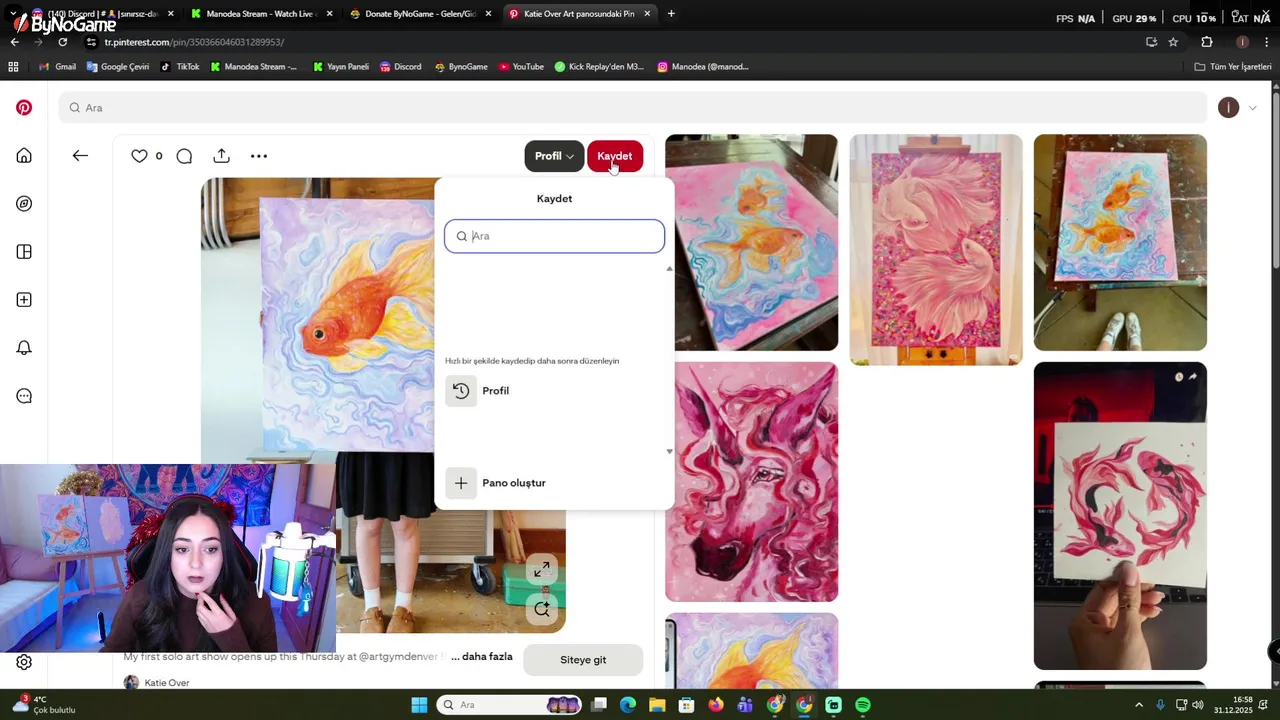This screenshot has height=720, width=1280.
Task: Open the notifications bell icon
Action: point(24,348)
